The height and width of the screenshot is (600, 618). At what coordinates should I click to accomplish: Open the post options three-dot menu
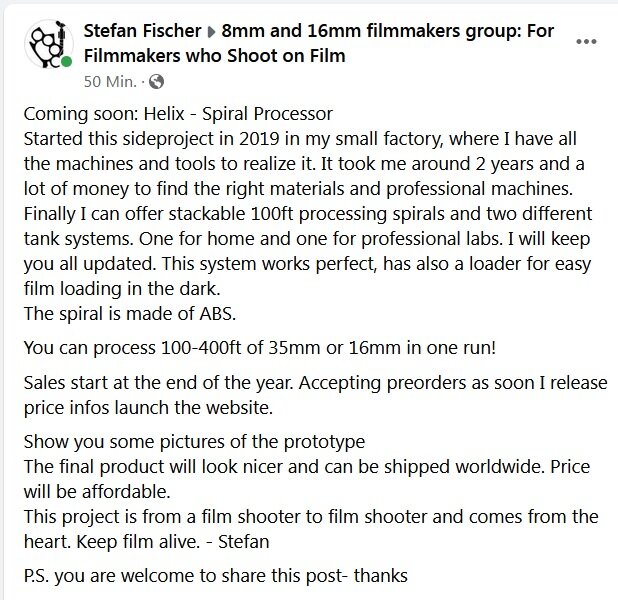(586, 41)
